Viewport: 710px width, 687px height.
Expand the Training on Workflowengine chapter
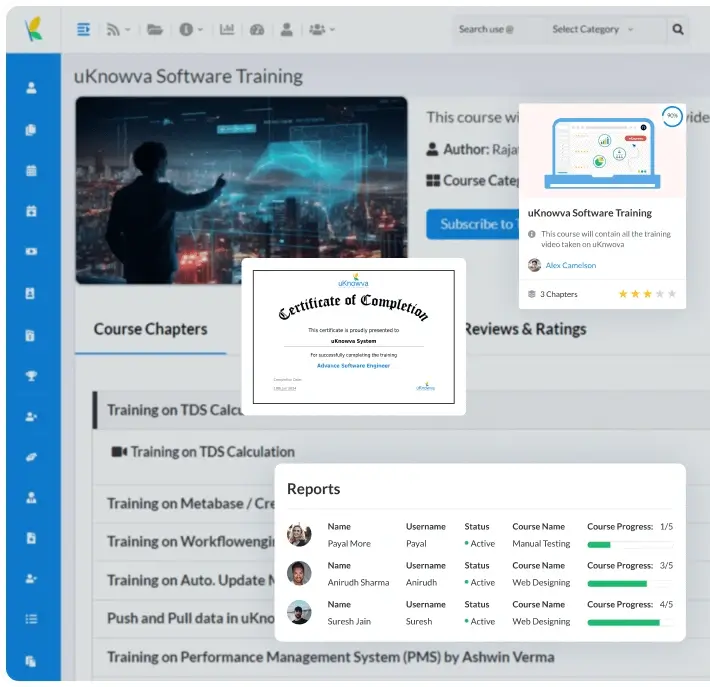pos(191,542)
